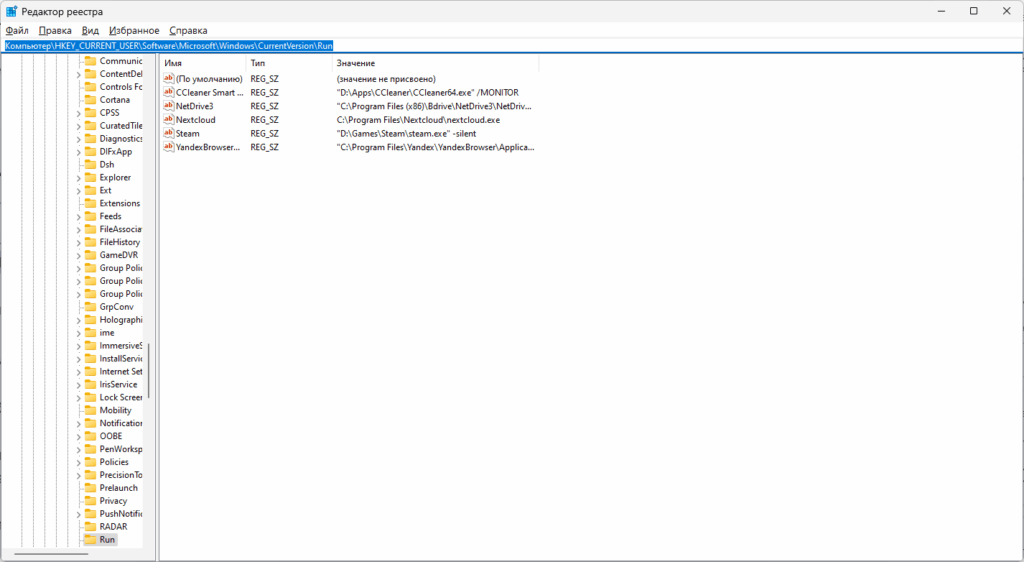The height and width of the screenshot is (562, 1024).
Task: Click the Ext folder icon
Action: click(x=90, y=191)
